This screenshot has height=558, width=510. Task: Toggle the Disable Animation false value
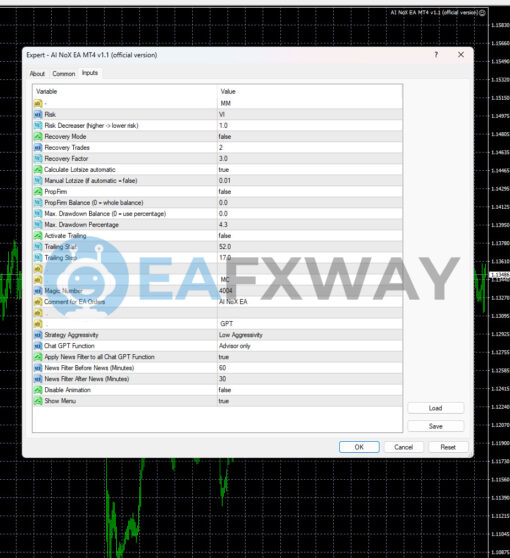click(x=310, y=390)
